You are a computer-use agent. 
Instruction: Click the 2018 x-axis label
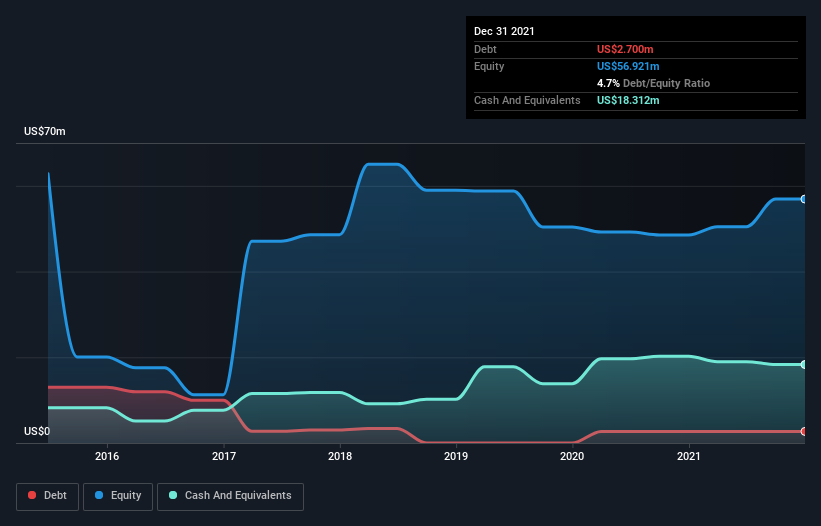[x=340, y=456]
